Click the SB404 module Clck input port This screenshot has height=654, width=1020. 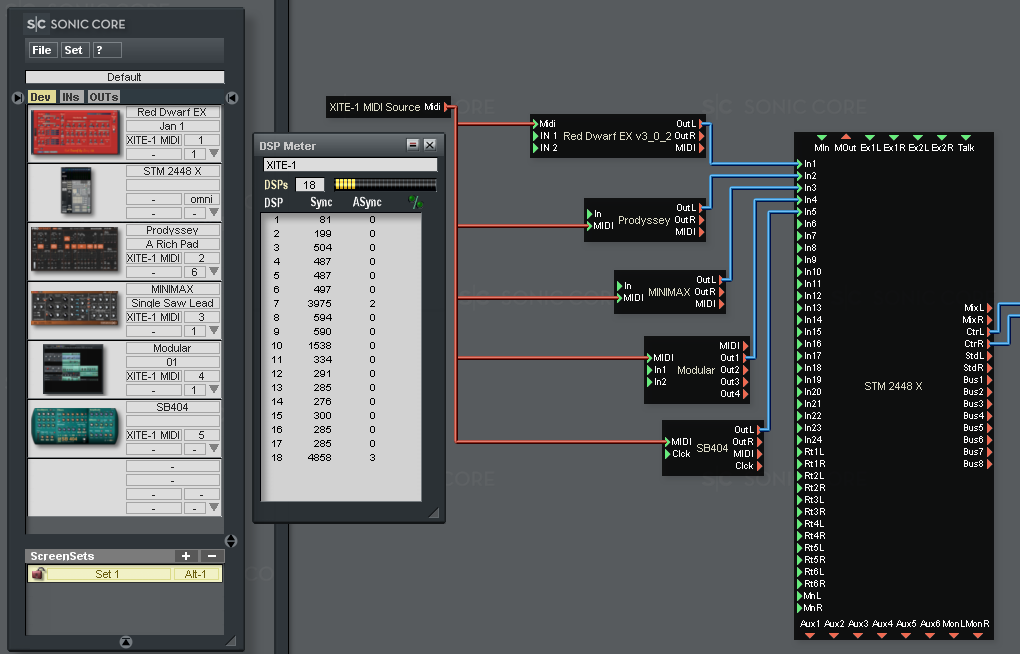(667, 454)
